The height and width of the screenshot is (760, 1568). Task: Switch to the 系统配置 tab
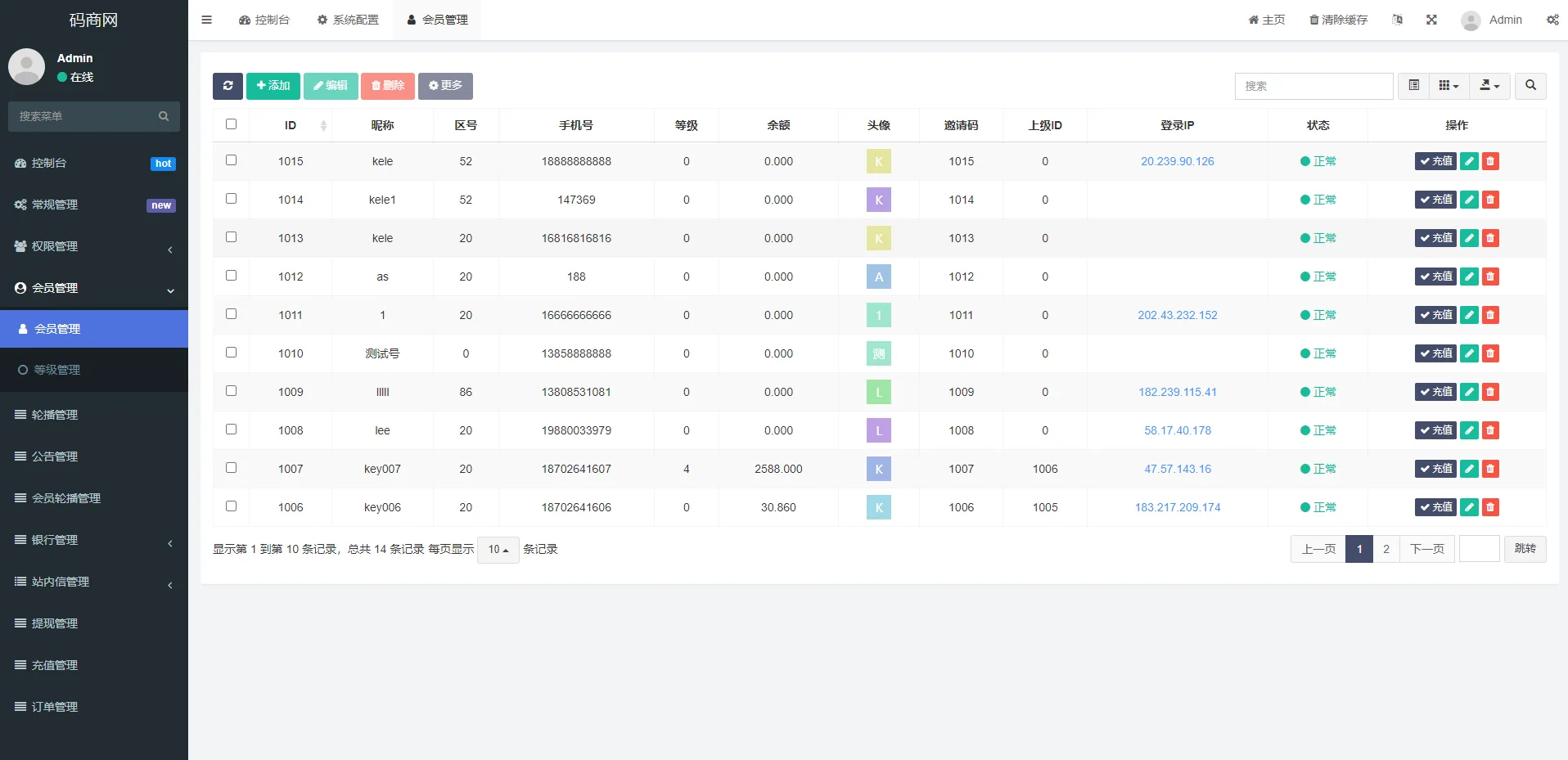(348, 20)
